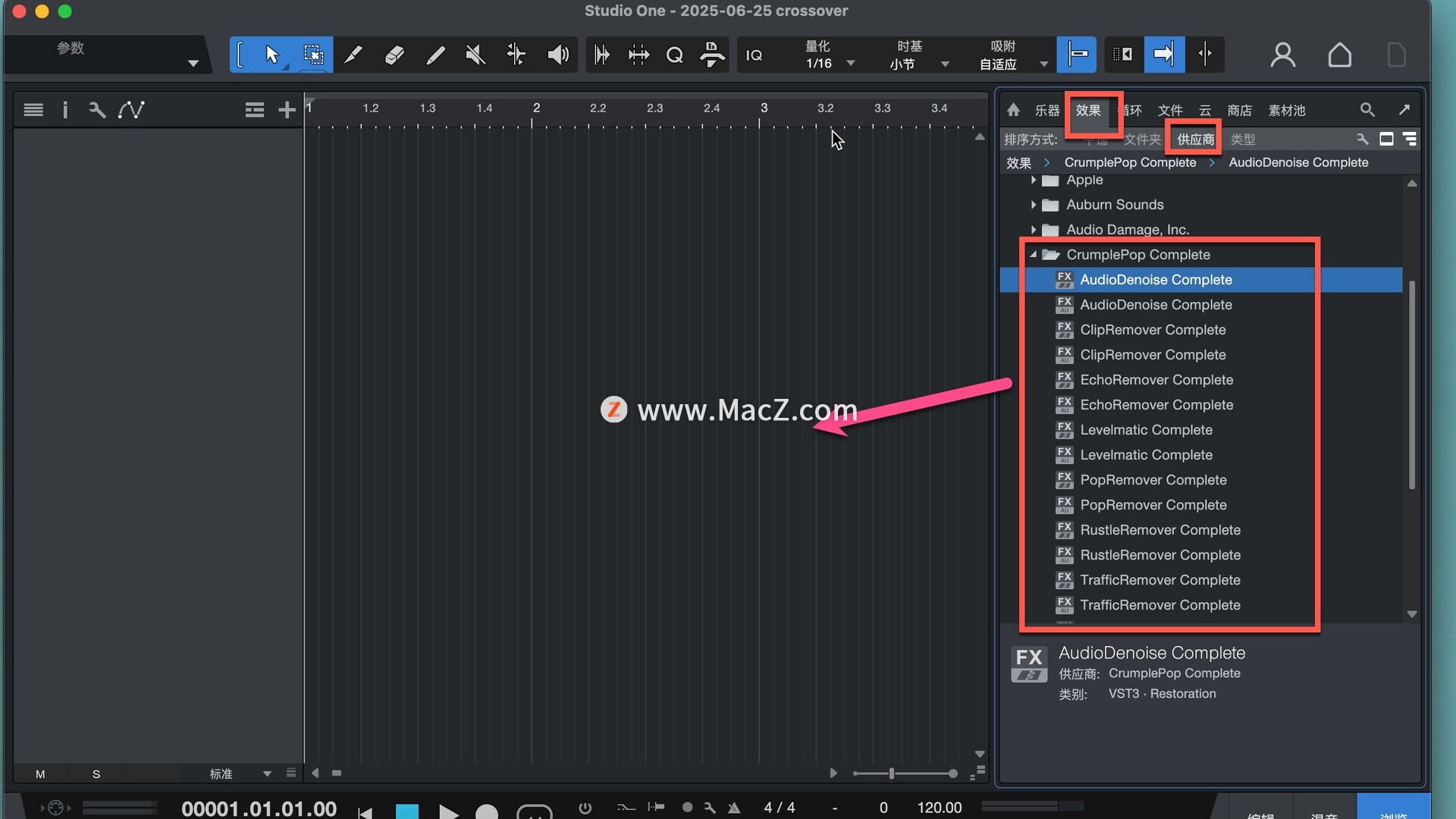Open the 吸附 自适应 snap dropdown
The image size is (1456, 819).
(1013, 55)
